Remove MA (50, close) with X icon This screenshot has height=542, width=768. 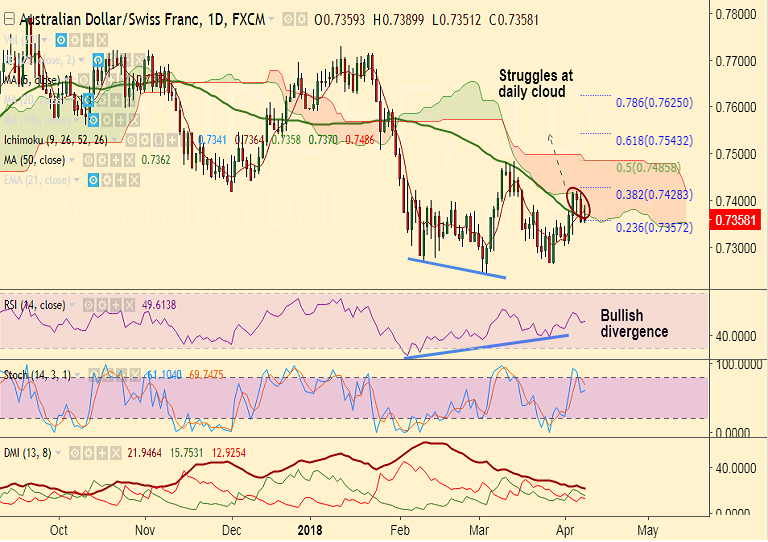tap(129, 160)
